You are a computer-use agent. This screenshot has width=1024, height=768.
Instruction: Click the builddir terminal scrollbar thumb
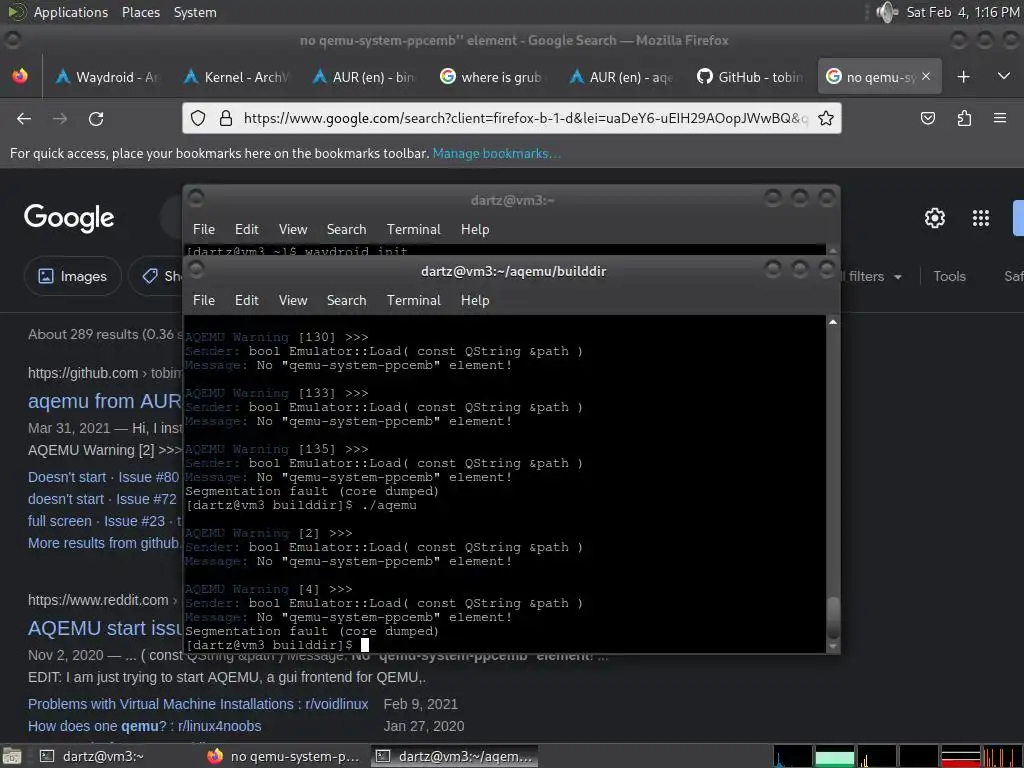[x=833, y=616]
